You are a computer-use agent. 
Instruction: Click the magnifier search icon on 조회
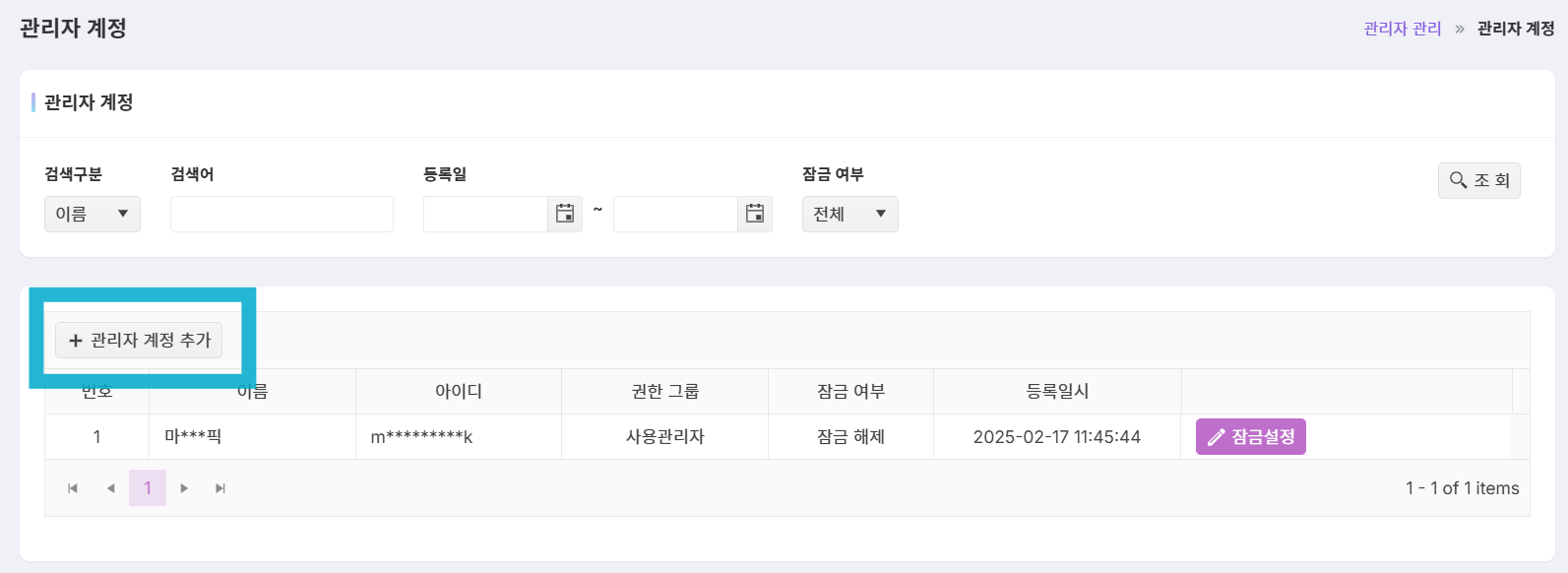pos(1459,180)
